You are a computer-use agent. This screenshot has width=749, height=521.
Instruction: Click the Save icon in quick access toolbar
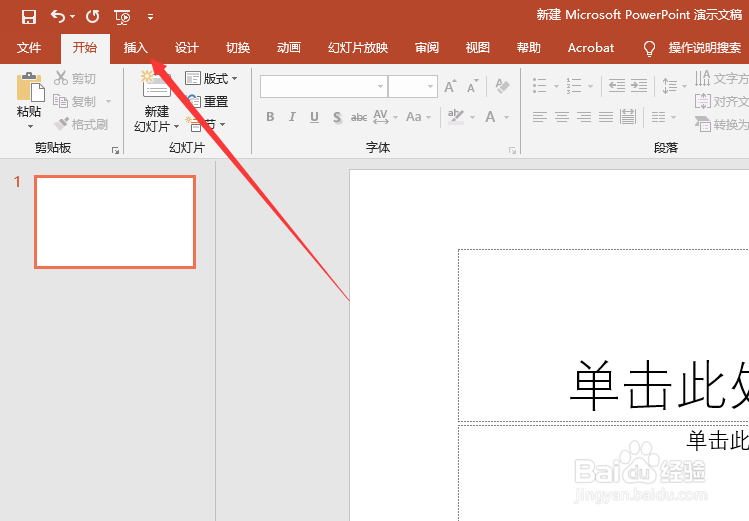[x=29, y=17]
